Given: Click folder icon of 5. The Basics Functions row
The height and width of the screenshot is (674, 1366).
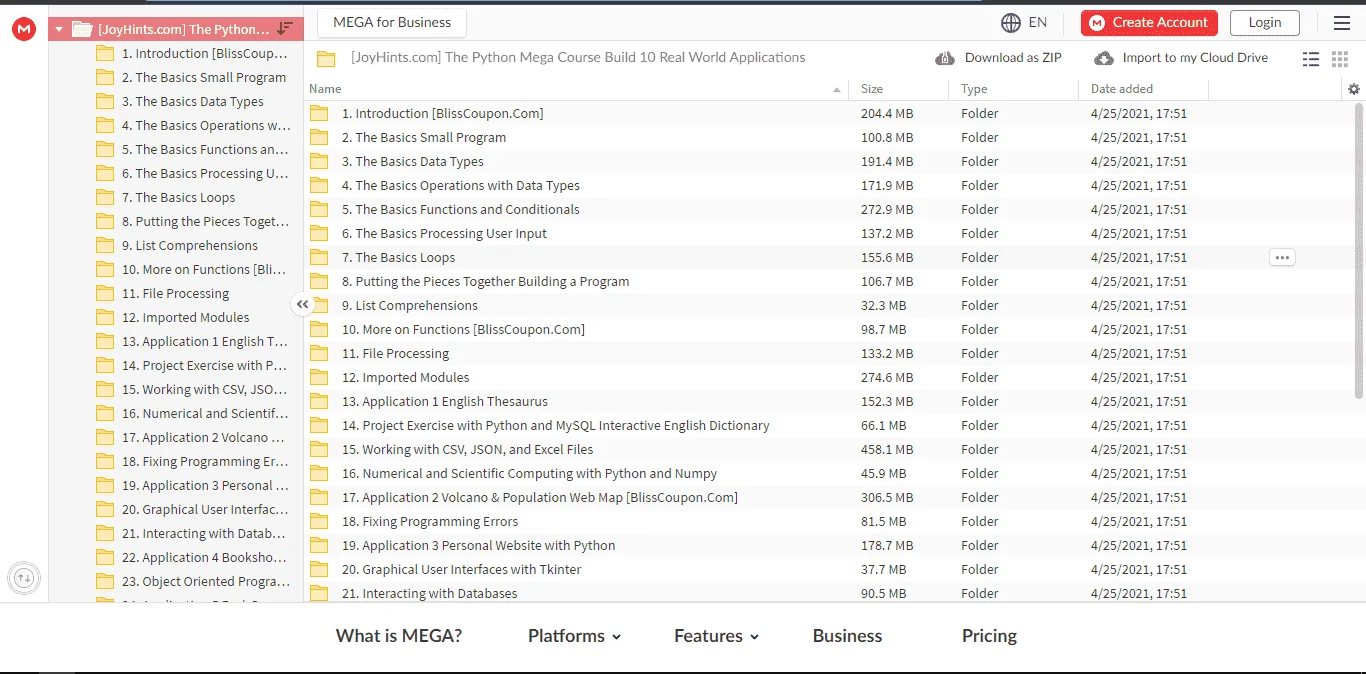Looking at the screenshot, I should point(319,209).
